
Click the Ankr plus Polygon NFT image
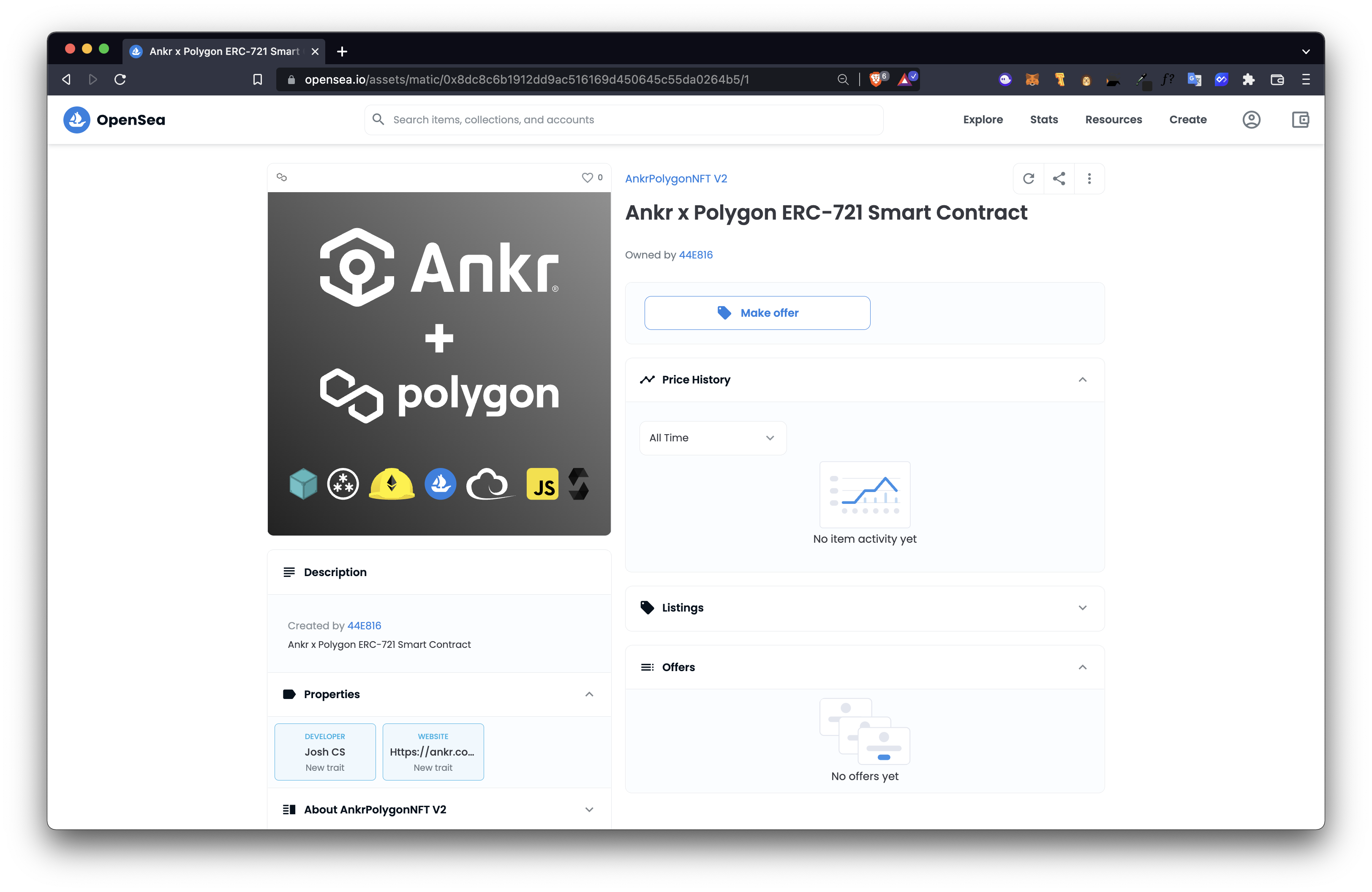(439, 364)
